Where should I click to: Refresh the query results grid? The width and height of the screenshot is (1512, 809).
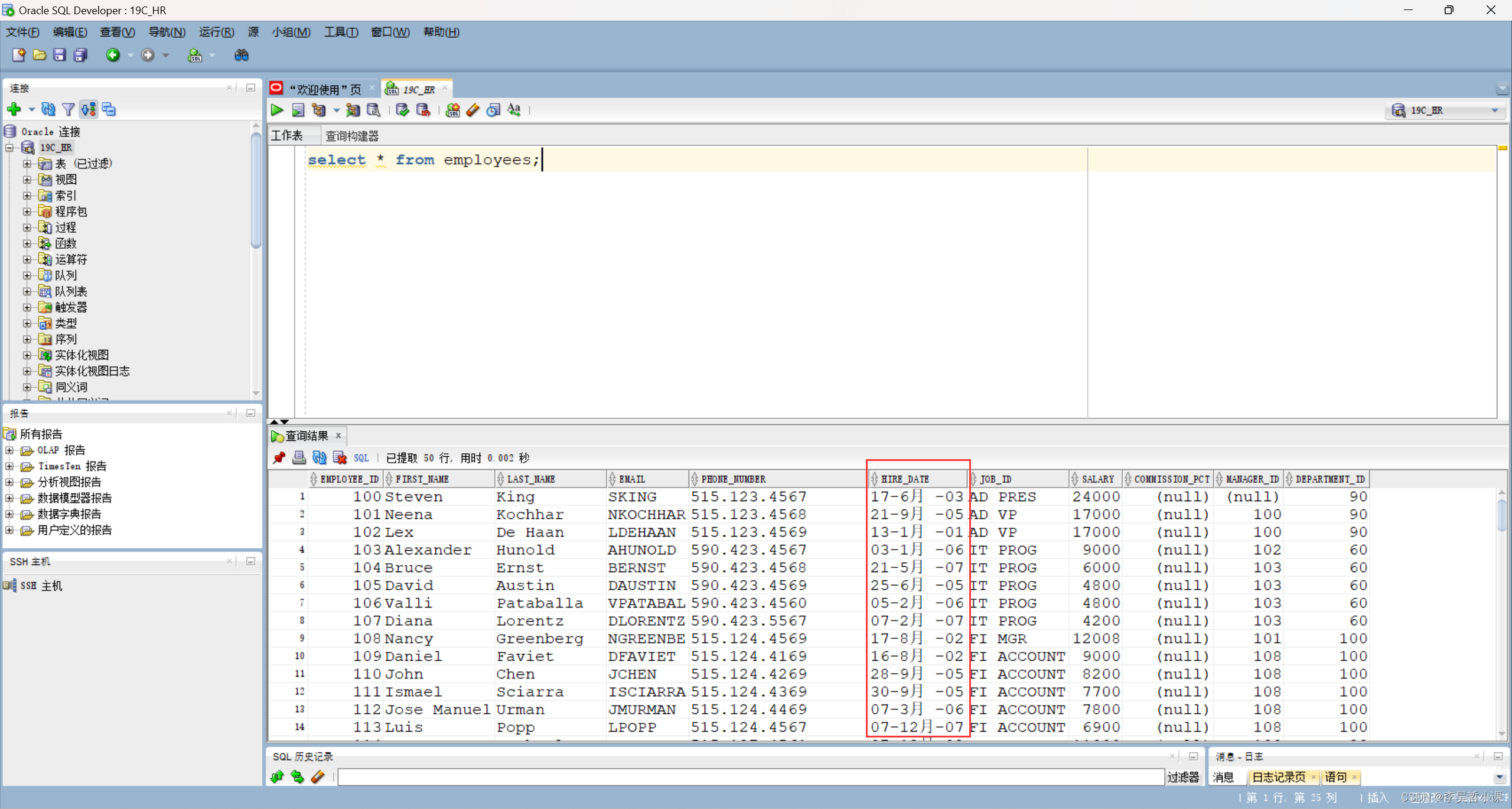(x=320, y=457)
